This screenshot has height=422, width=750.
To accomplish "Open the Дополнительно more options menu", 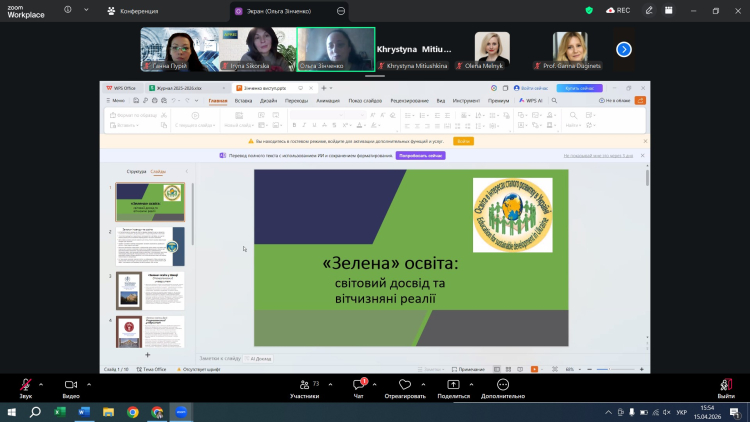I will [x=502, y=386].
